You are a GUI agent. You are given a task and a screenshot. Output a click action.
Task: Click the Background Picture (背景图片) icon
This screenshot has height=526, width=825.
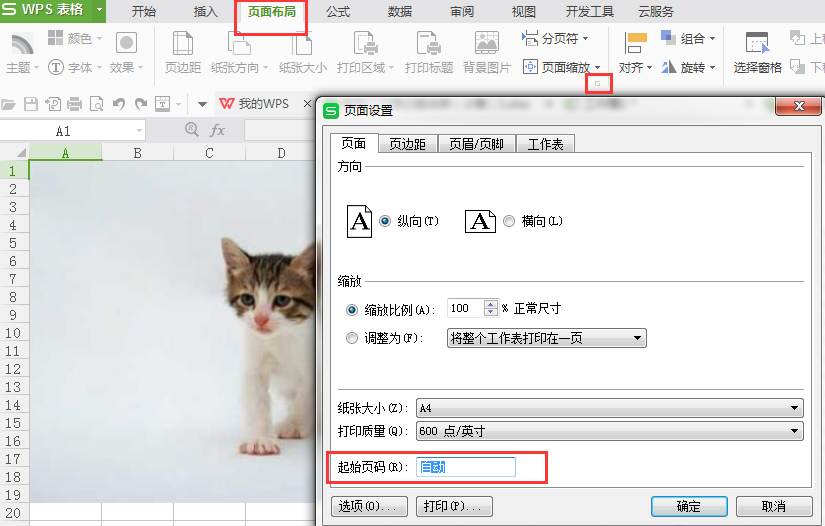[x=487, y=46]
